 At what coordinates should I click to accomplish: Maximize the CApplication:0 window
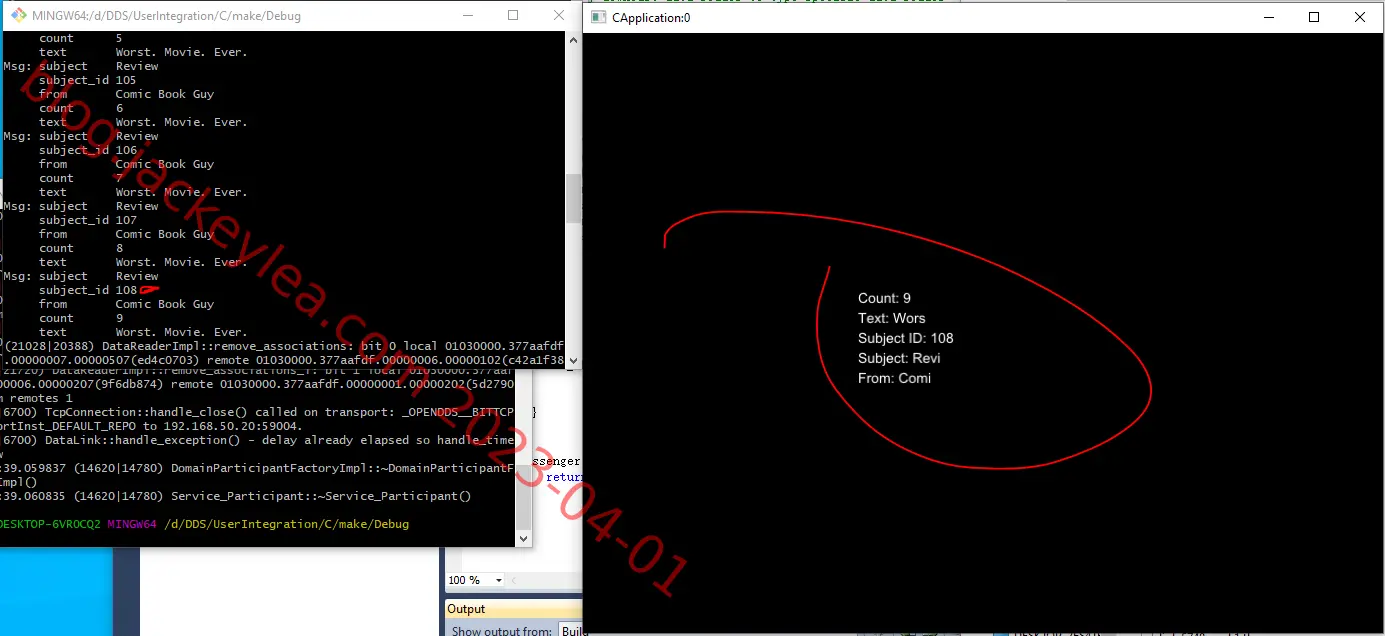pos(1314,17)
